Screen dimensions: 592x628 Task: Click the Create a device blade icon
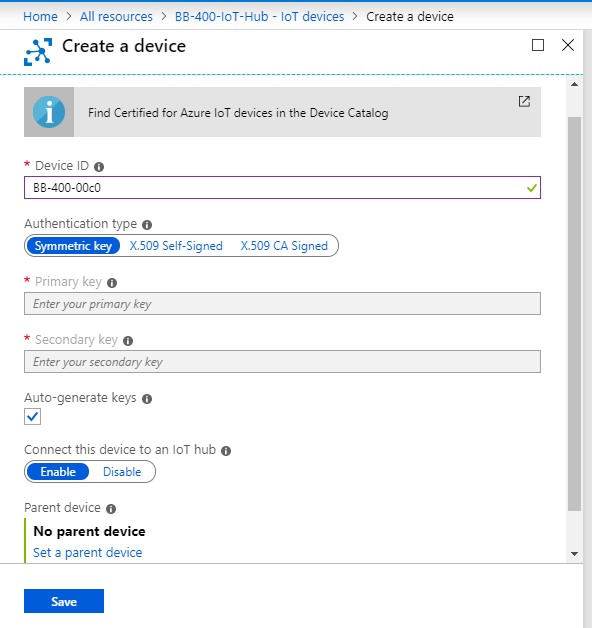[x=38, y=52]
